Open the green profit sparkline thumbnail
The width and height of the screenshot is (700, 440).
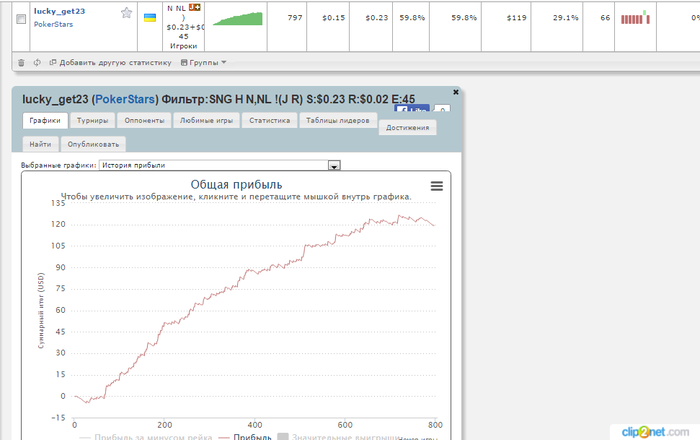[238, 19]
